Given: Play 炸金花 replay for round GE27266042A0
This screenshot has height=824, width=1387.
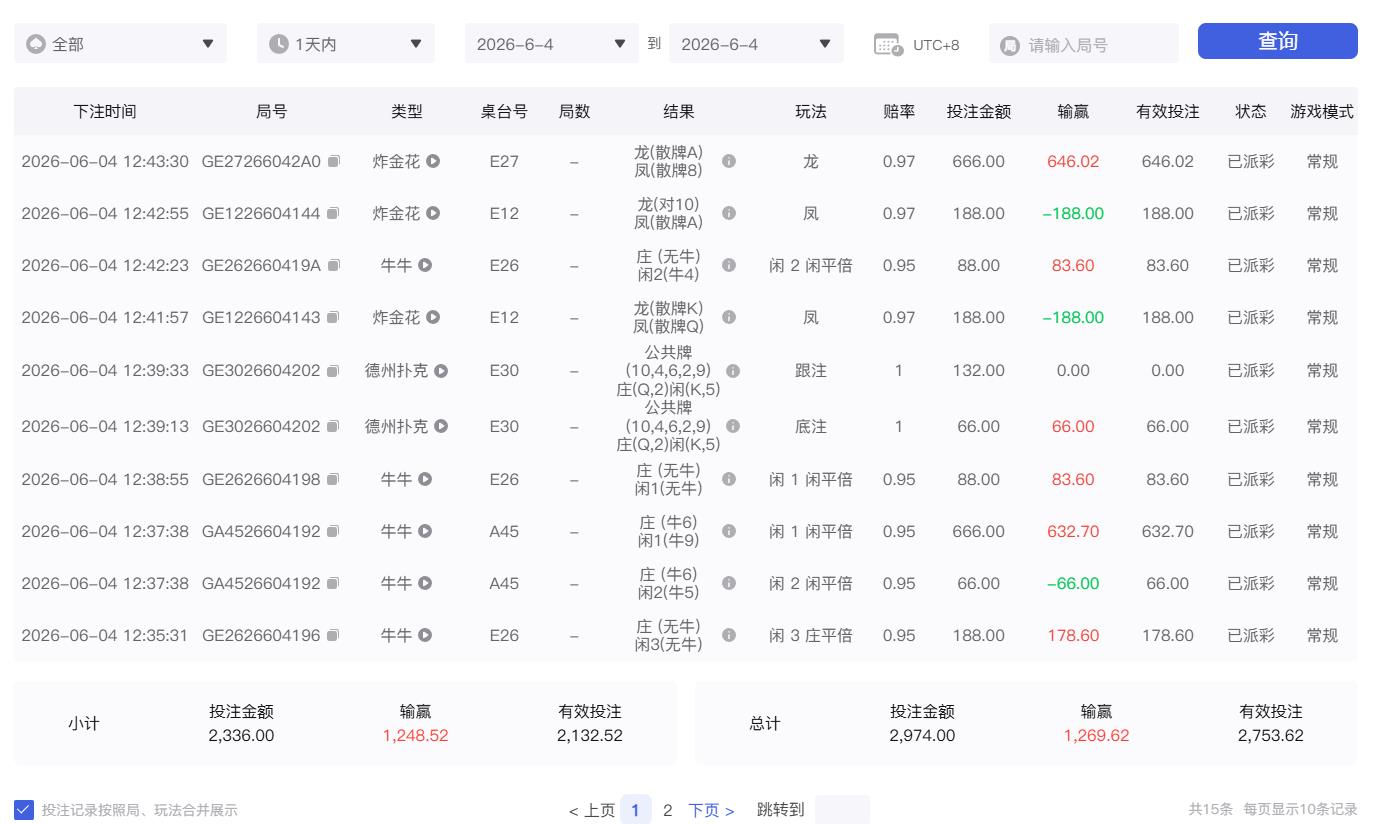Looking at the screenshot, I should click(x=433, y=161).
